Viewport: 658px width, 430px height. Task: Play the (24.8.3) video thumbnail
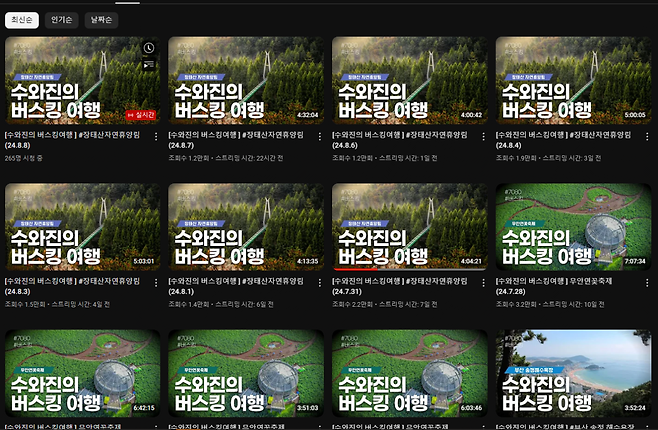coord(82,227)
